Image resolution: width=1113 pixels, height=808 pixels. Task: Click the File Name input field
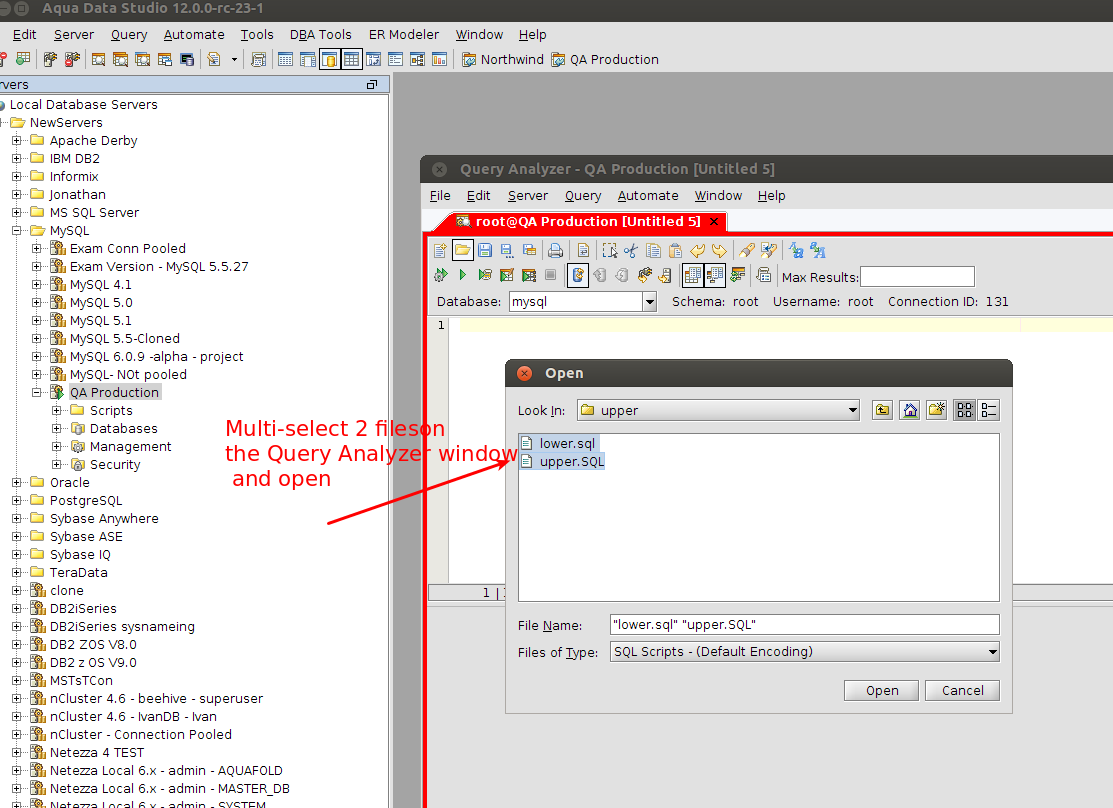(x=804, y=625)
